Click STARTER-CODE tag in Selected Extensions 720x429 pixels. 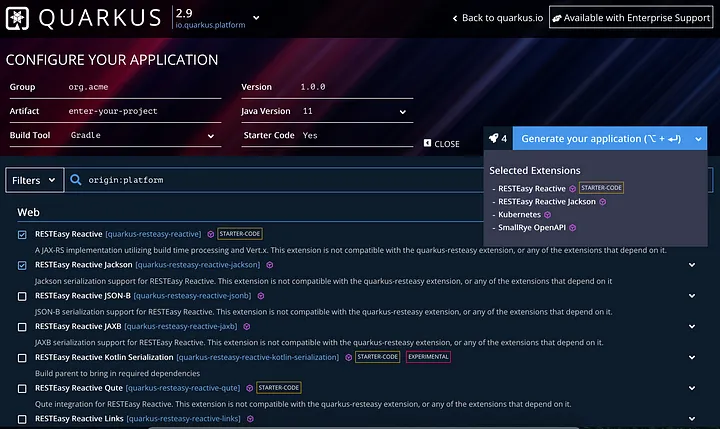coord(602,188)
